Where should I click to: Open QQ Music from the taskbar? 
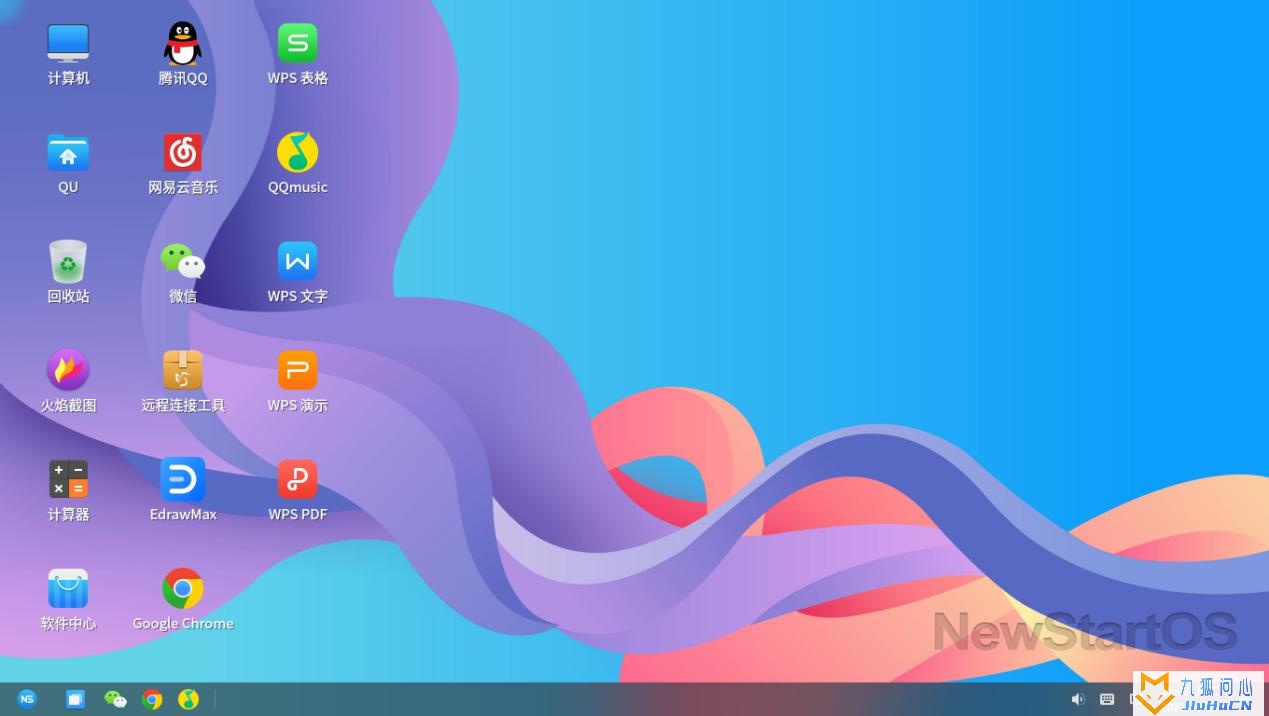[x=188, y=699]
